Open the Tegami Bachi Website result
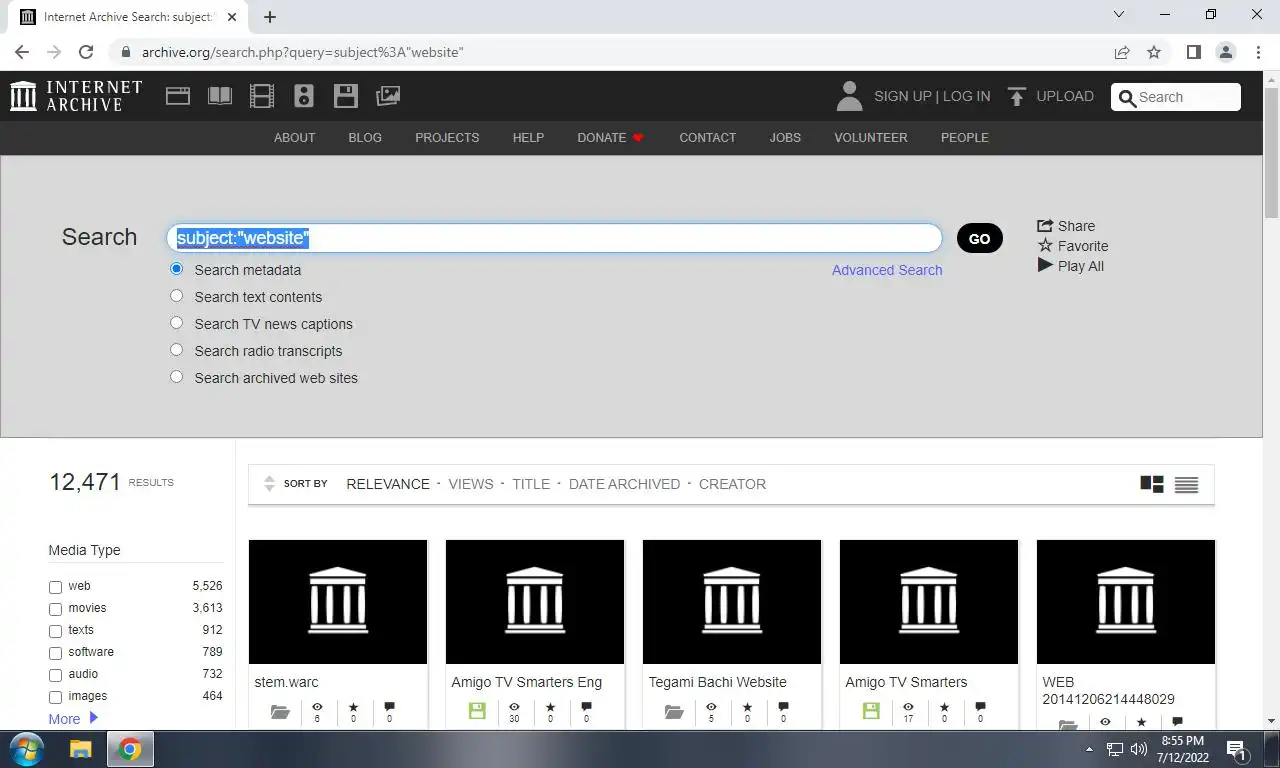Image resolution: width=1280 pixels, height=768 pixels. pyautogui.click(x=717, y=682)
